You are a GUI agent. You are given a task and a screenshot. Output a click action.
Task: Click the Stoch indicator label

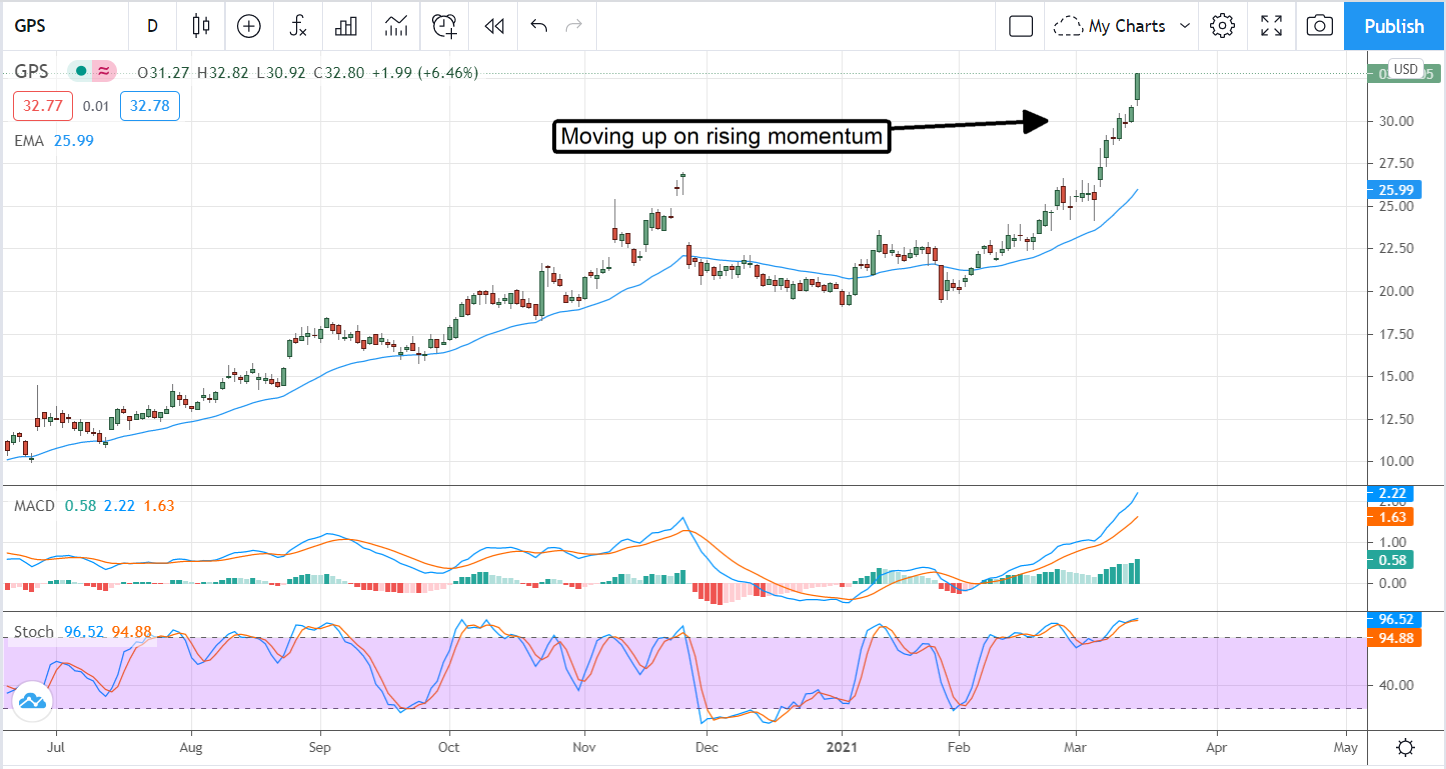click(x=32, y=633)
